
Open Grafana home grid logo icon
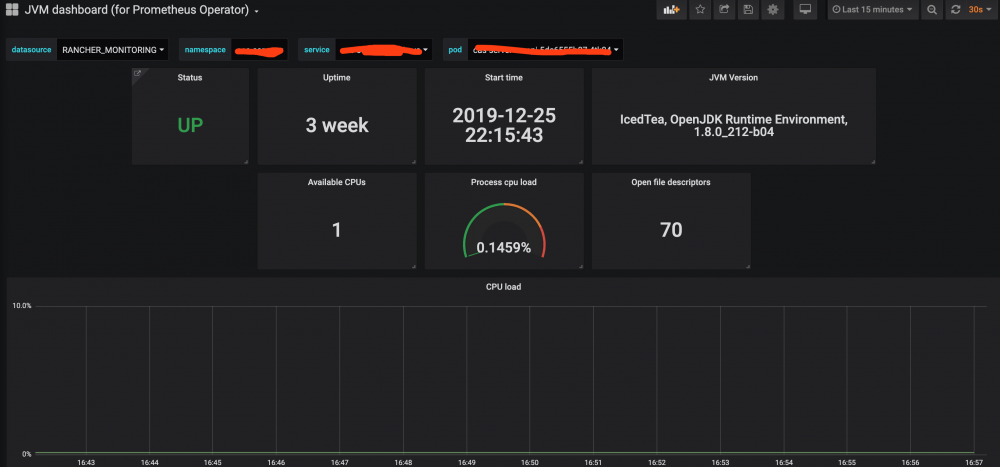pyautogui.click(x=11, y=10)
